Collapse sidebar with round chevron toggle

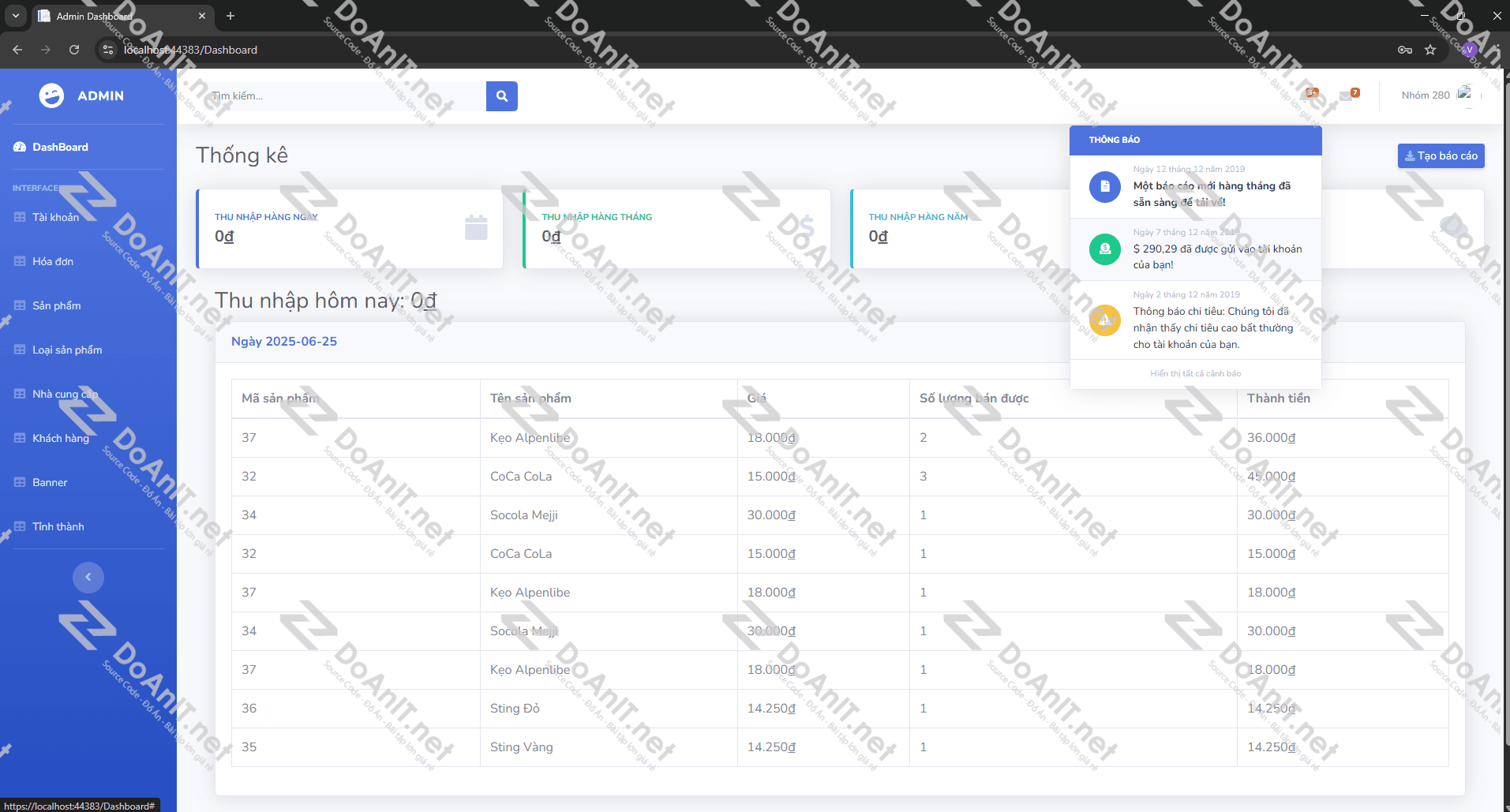click(x=88, y=578)
